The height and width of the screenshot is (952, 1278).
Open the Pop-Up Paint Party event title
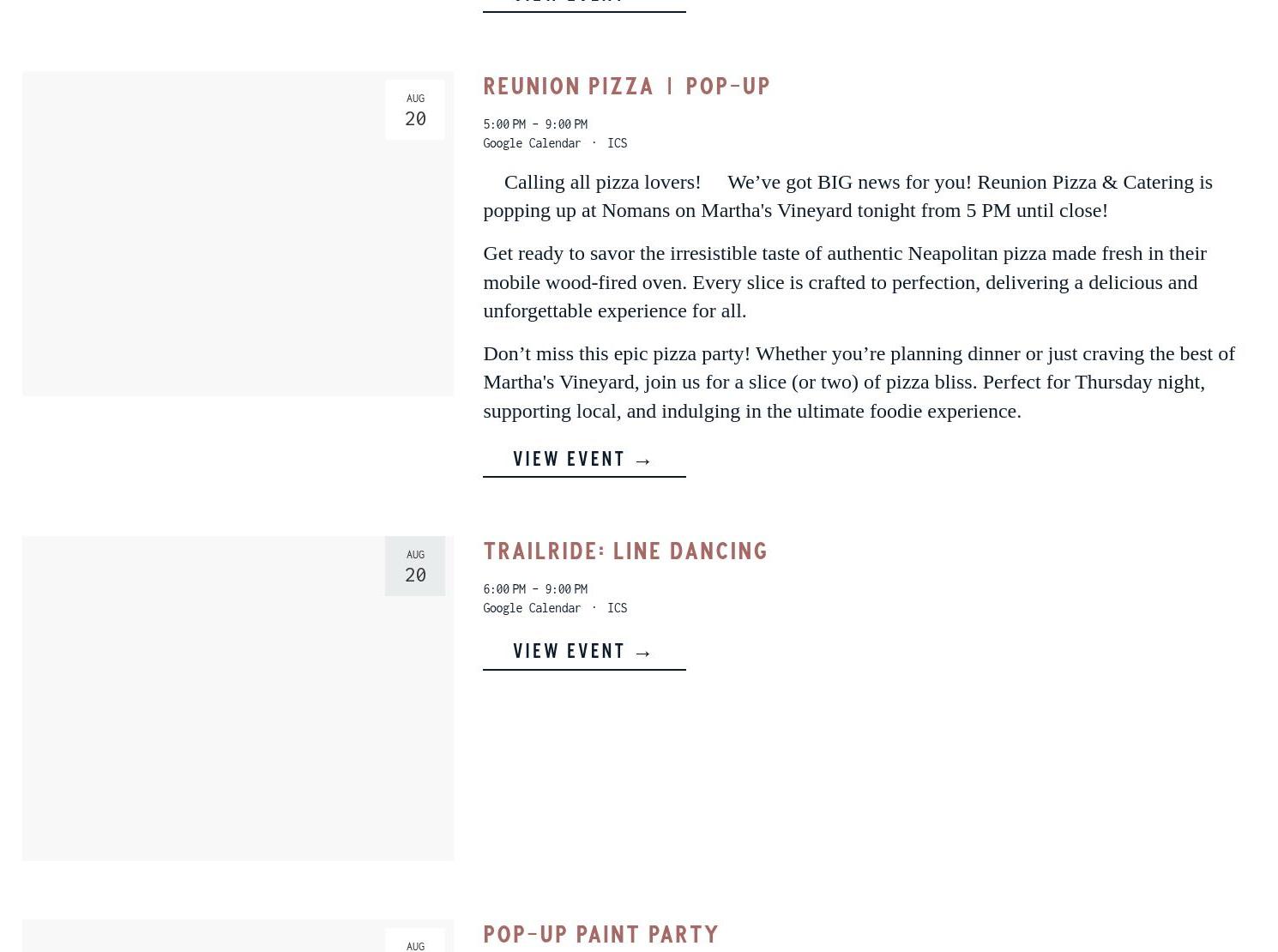(600, 934)
